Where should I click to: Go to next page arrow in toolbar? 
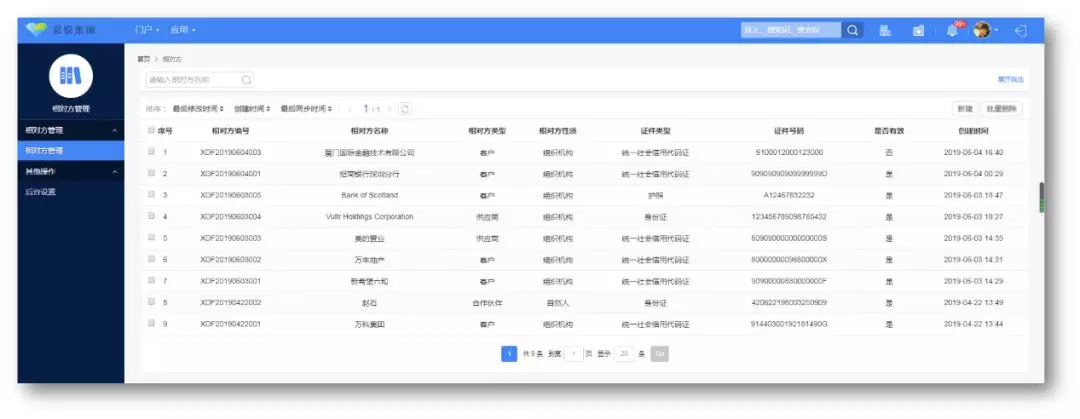(389, 109)
